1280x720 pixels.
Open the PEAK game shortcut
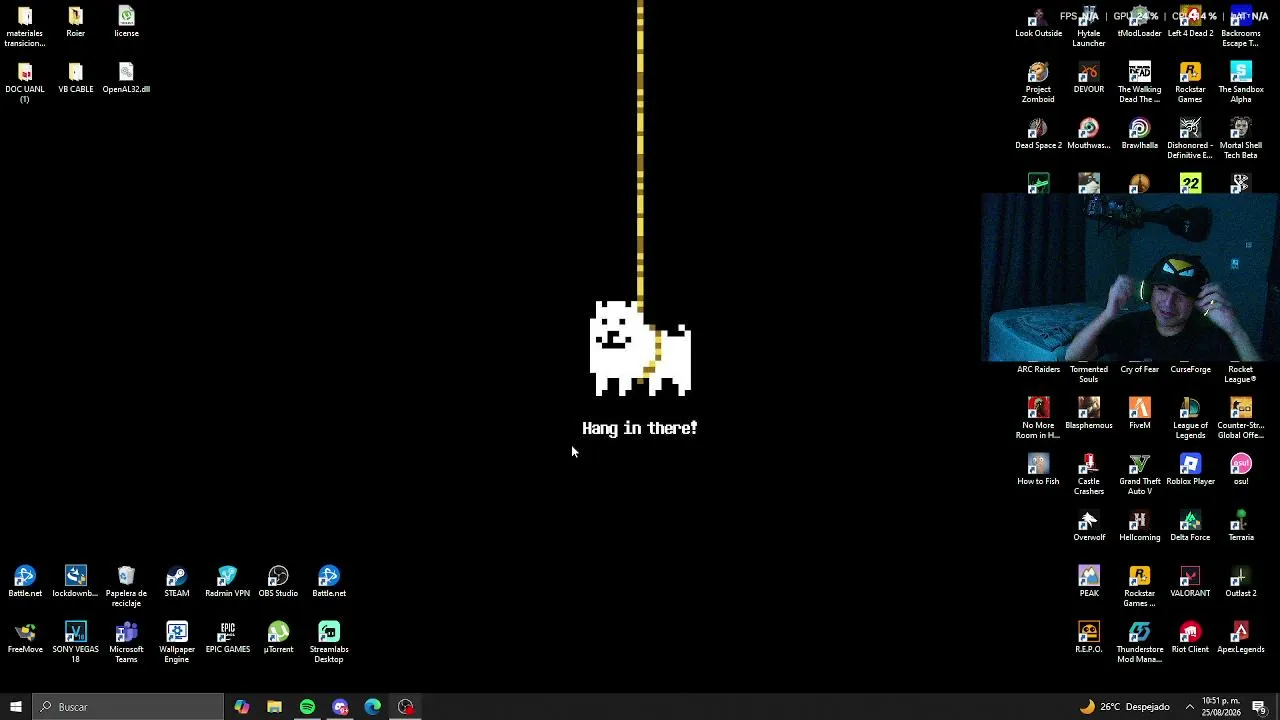[x=1089, y=581]
